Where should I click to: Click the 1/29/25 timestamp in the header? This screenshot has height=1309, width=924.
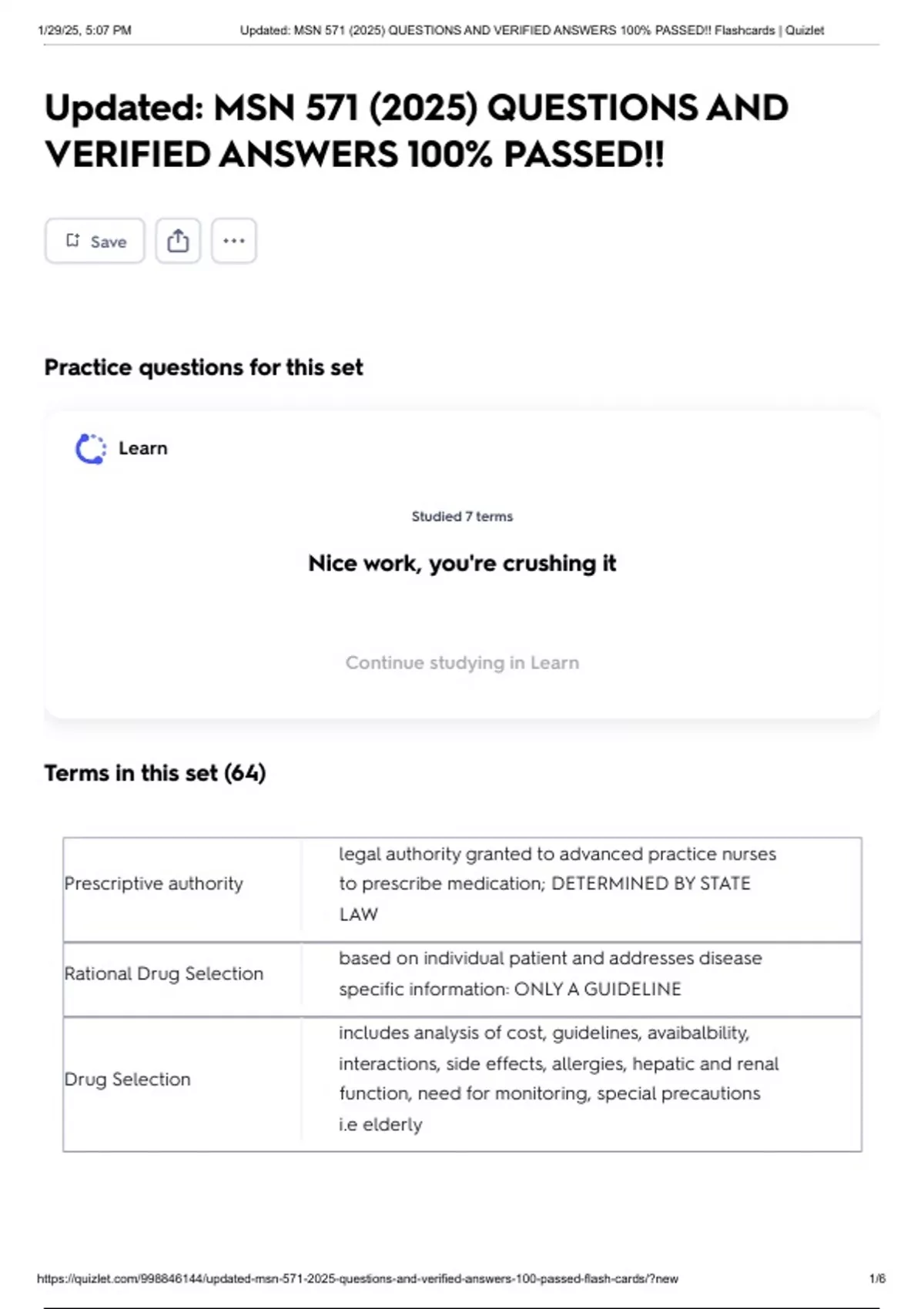pyautogui.click(x=84, y=30)
